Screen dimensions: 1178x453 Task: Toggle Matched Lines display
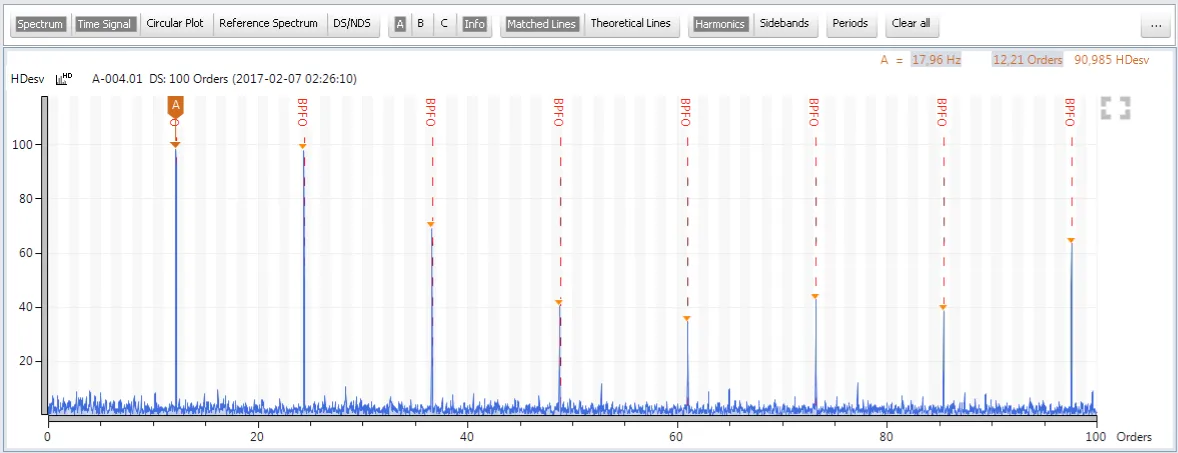pos(541,23)
